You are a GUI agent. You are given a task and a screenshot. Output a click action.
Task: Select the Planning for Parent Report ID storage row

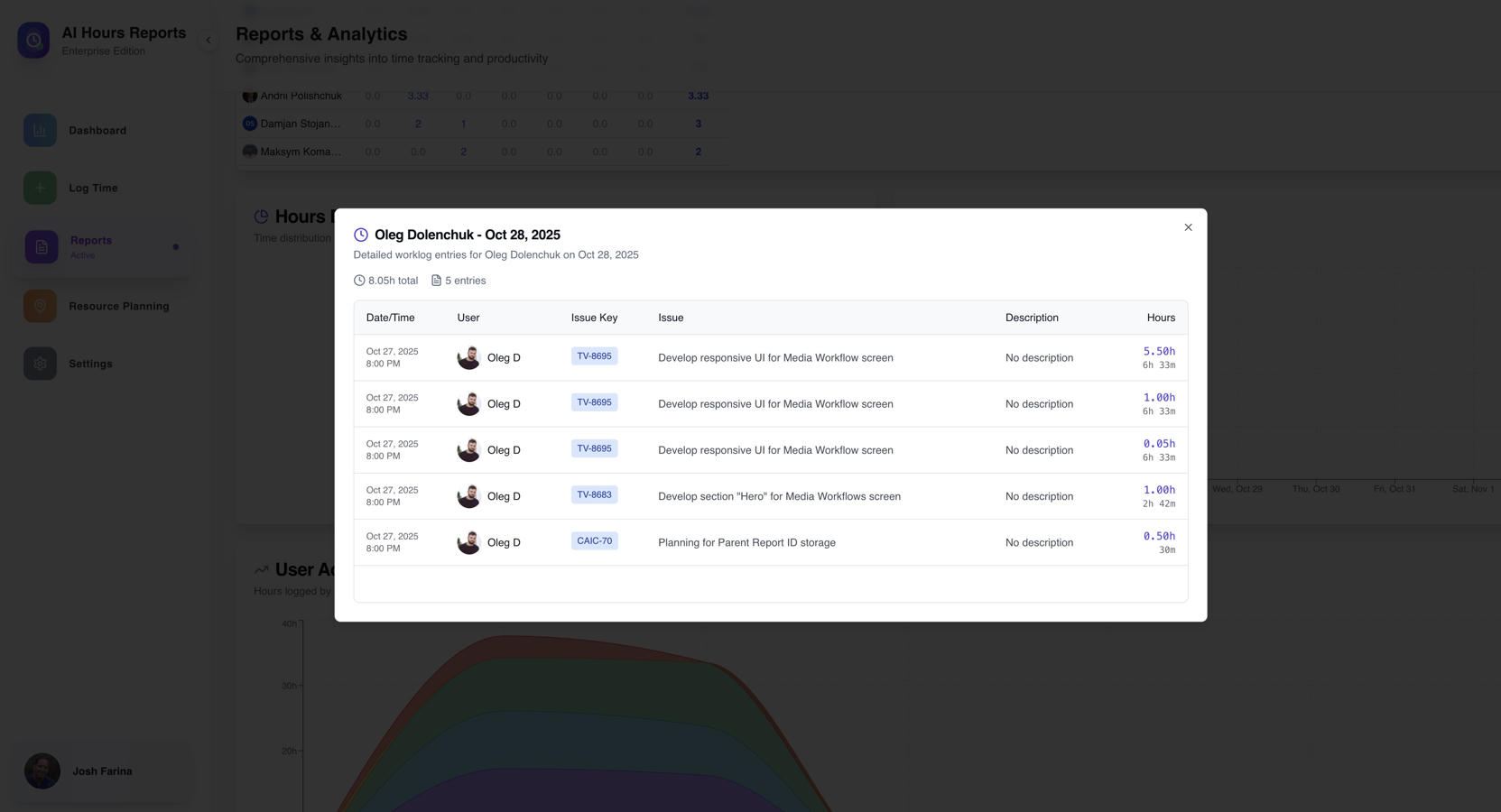click(746, 543)
